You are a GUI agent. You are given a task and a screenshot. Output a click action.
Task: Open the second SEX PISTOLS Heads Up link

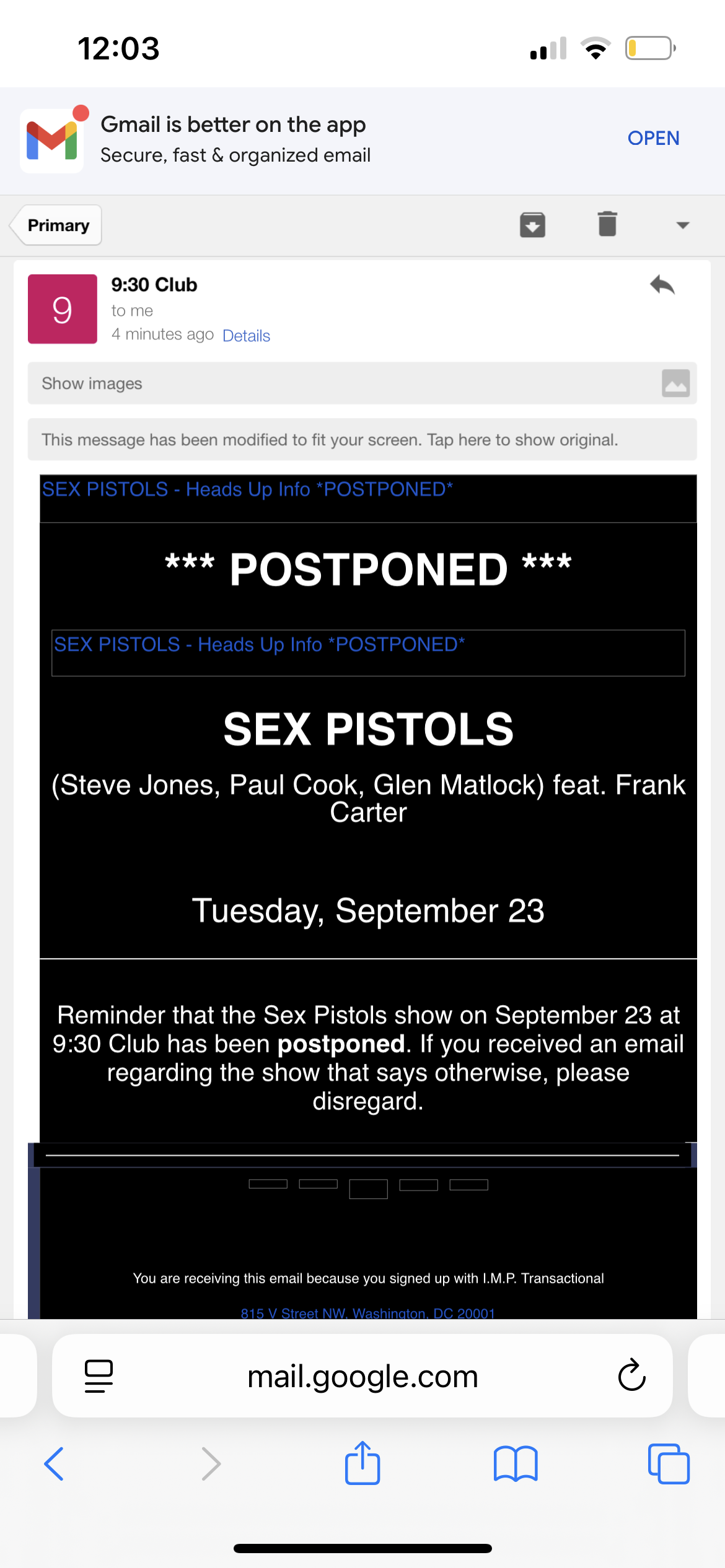pos(259,645)
